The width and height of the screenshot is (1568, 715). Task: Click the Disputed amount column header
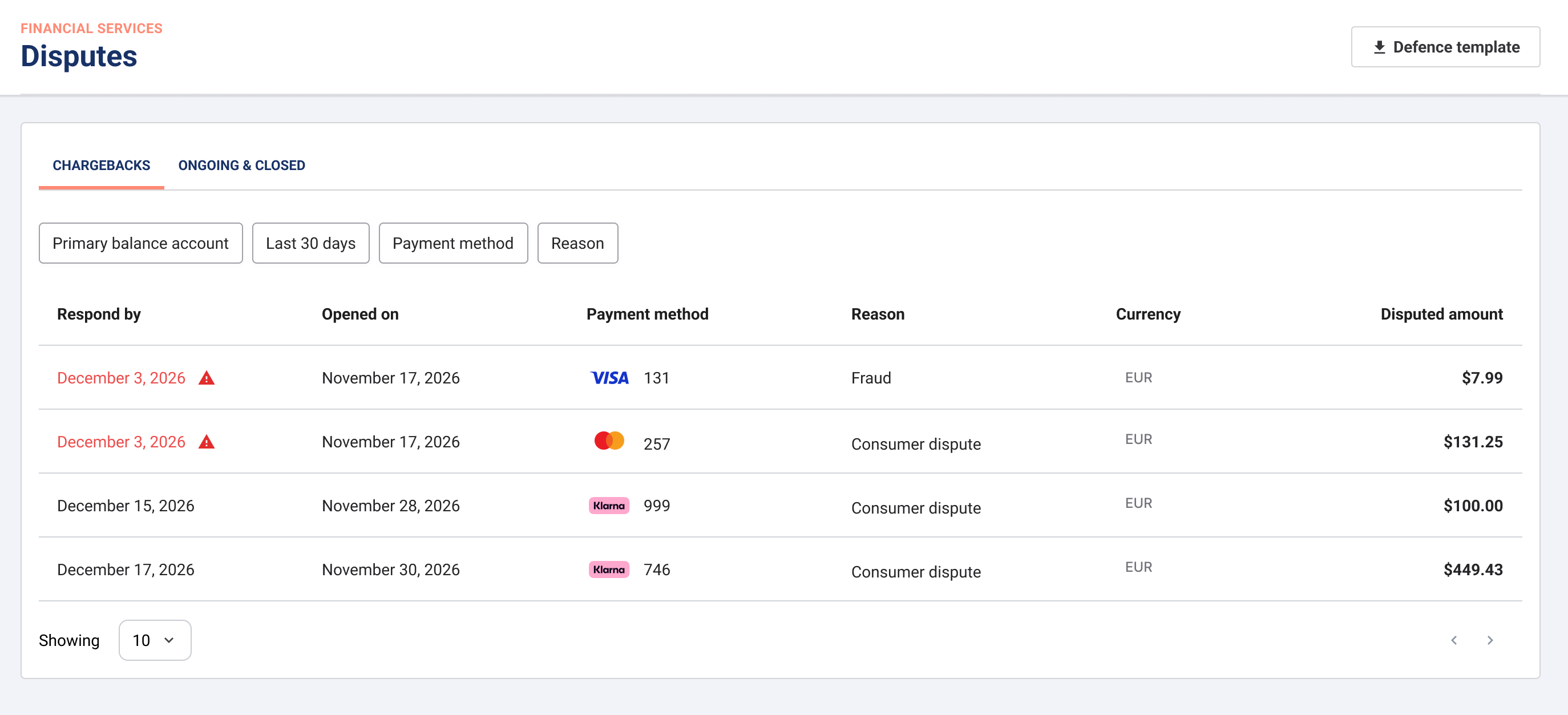1441,314
